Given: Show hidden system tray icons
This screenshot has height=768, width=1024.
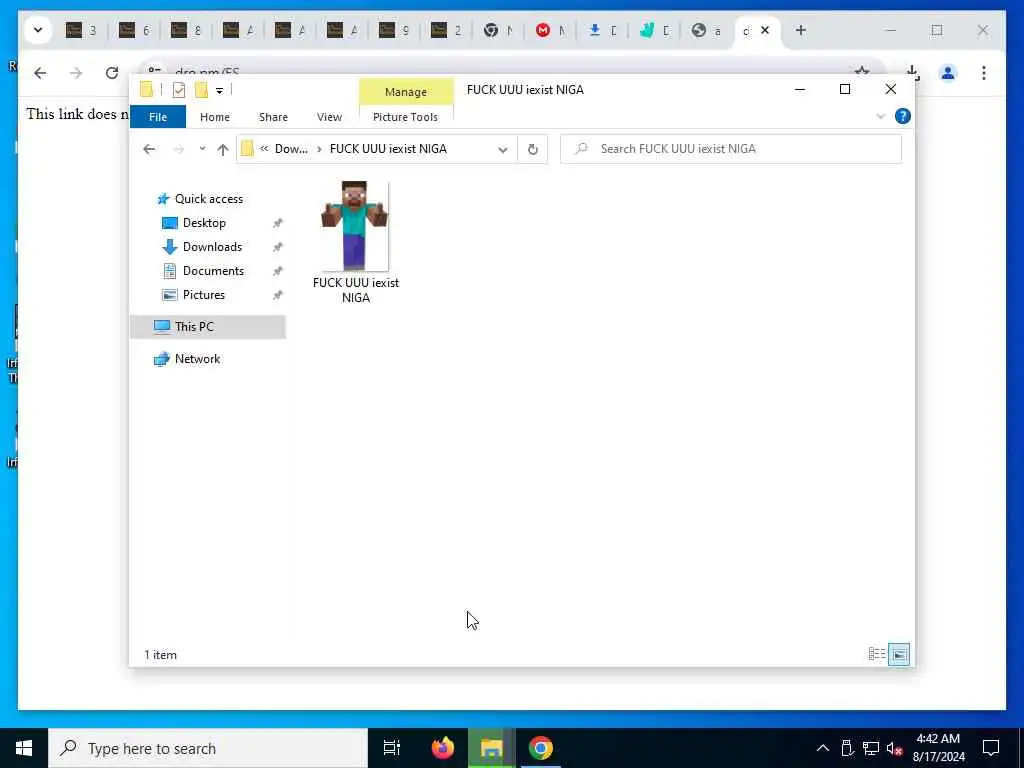Looking at the screenshot, I should (x=823, y=748).
